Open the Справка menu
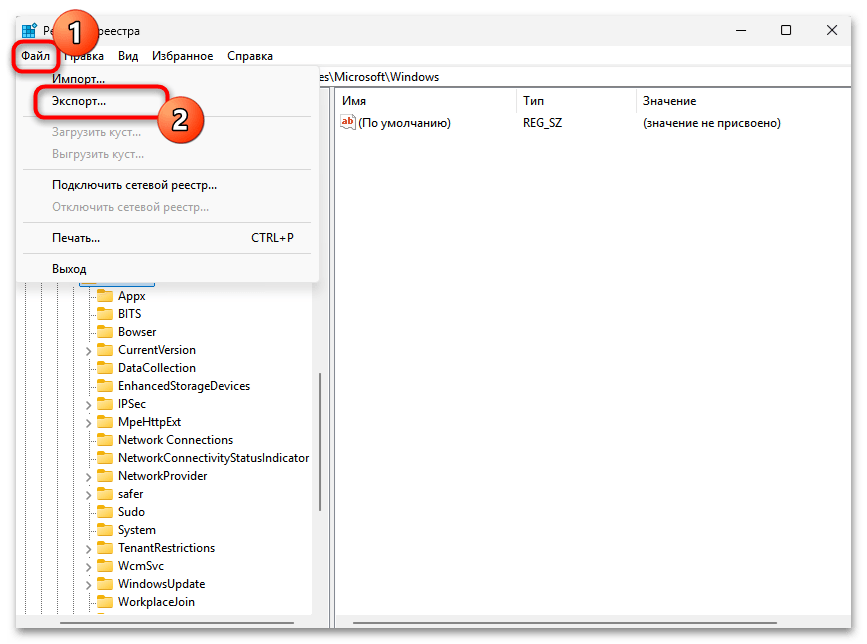Screen dimensions: 867x644 (x=249, y=56)
